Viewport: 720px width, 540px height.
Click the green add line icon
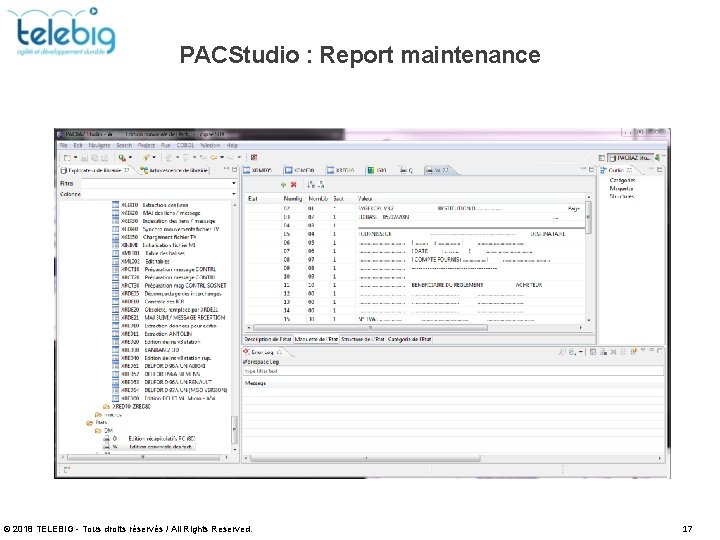[283, 185]
